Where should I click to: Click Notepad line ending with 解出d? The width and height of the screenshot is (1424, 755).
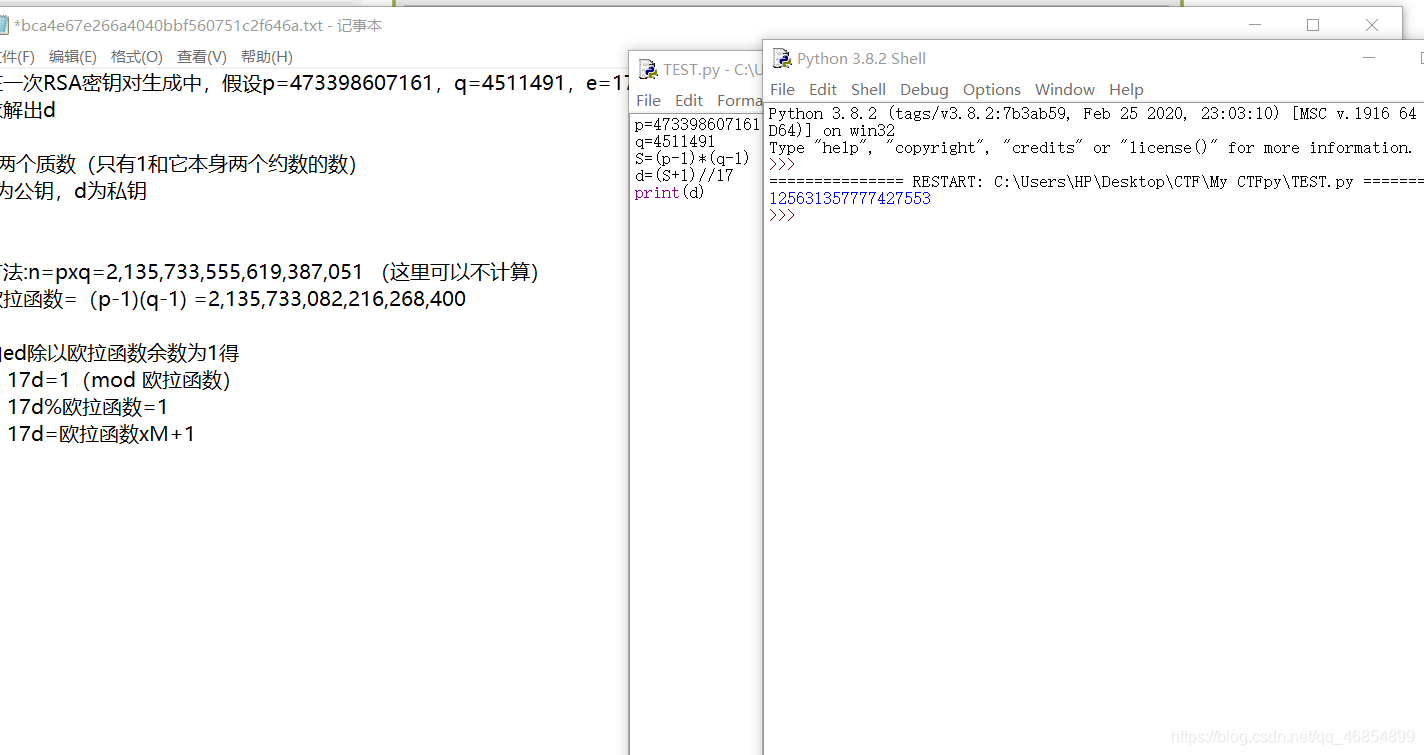(28, 110)
